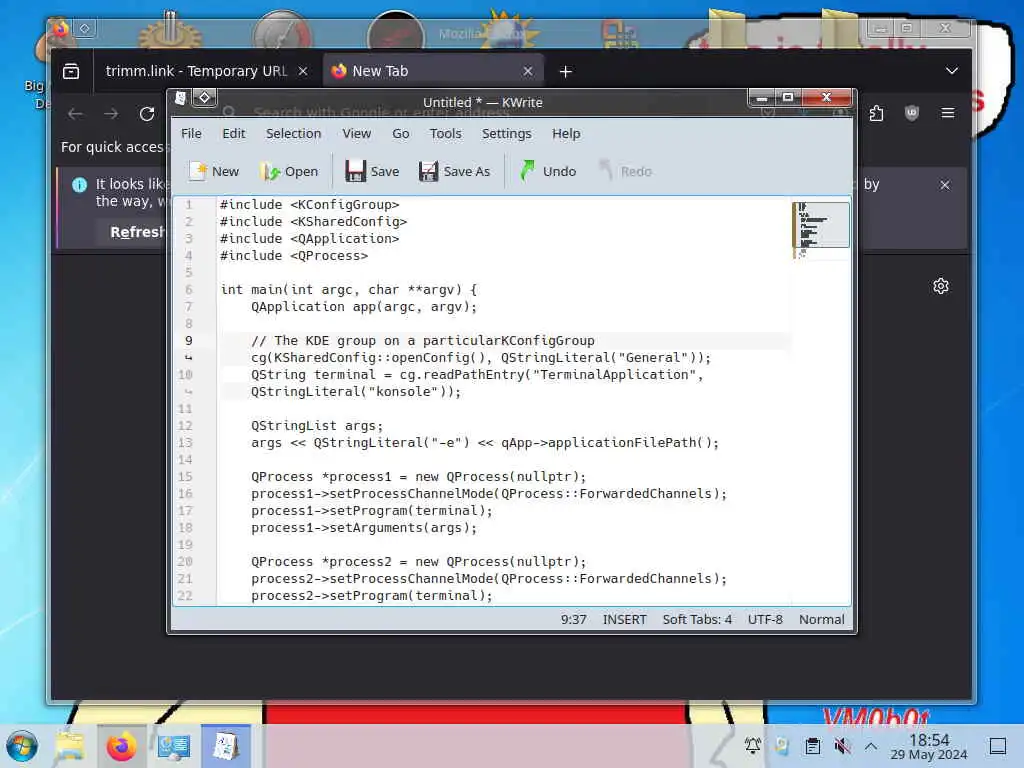Open Firefox View from tab bar icon
This screenshot has height=768, width=1024.
click(71, 71)
